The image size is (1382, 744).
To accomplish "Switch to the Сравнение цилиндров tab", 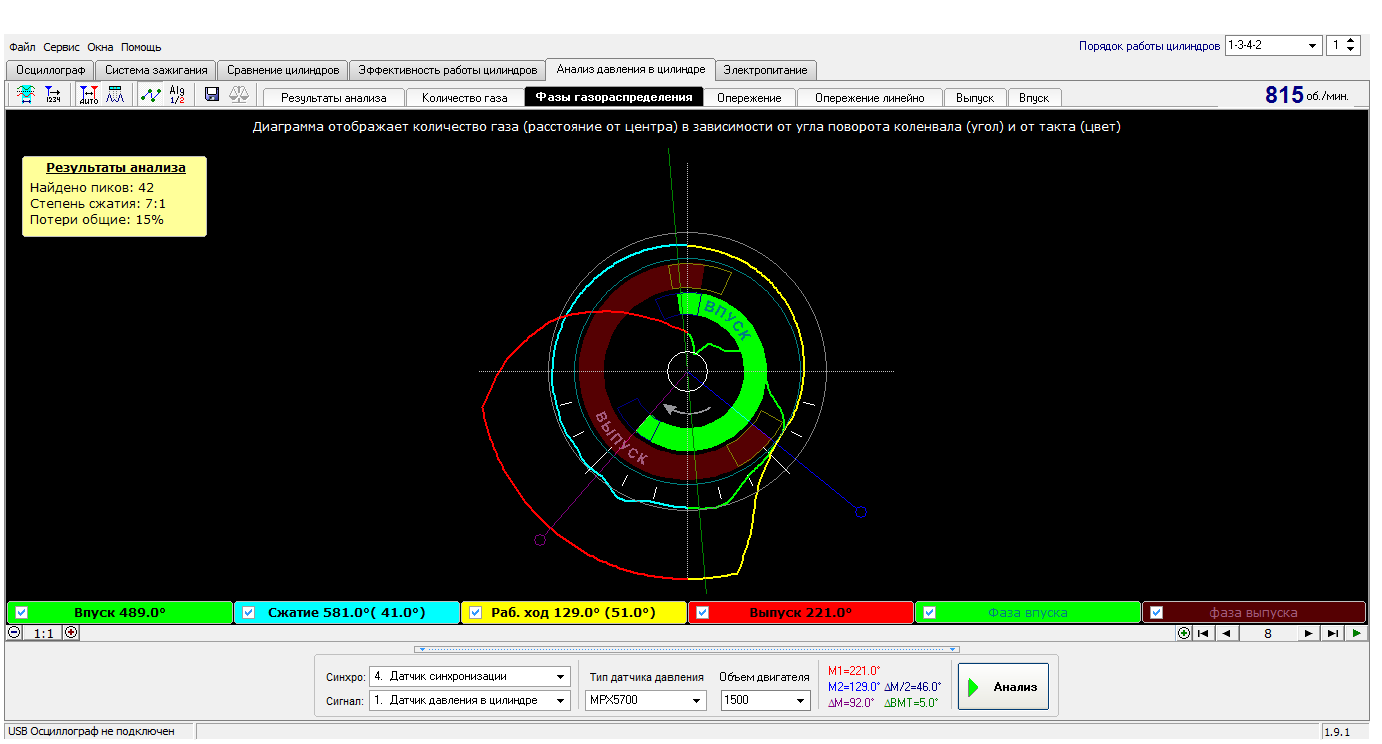I will 283,70.
